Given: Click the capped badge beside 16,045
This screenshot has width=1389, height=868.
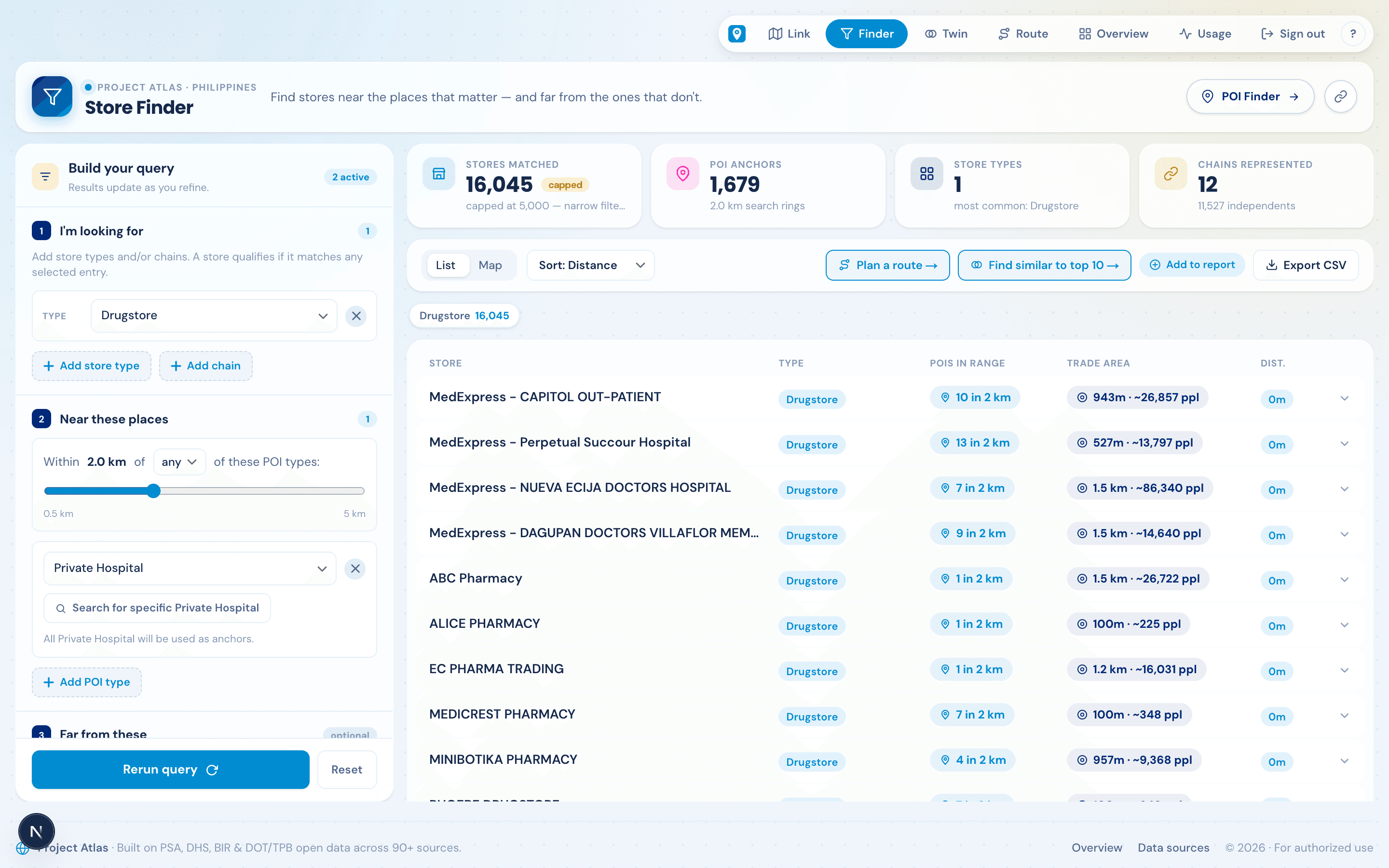Looking at the screenshot, I should 565,185.
